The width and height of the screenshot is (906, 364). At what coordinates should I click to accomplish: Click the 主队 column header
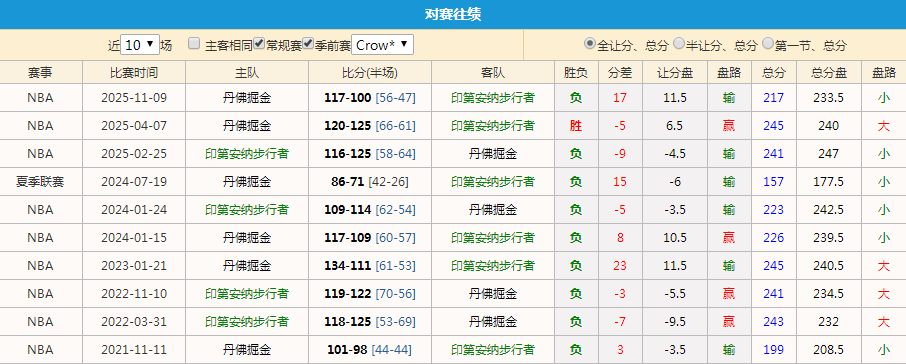[x=247, y=73]
